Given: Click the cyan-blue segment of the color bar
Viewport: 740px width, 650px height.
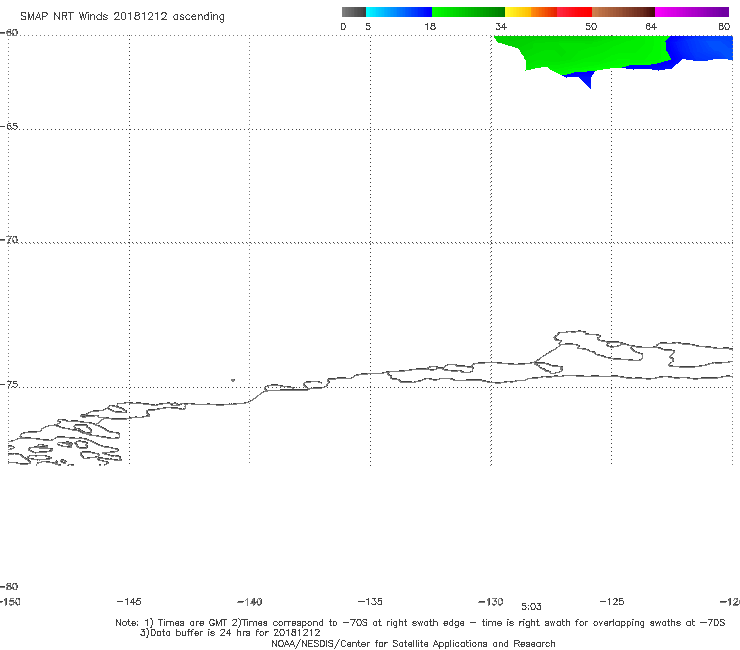Looking at the screenshot, I should coord(399,12).
